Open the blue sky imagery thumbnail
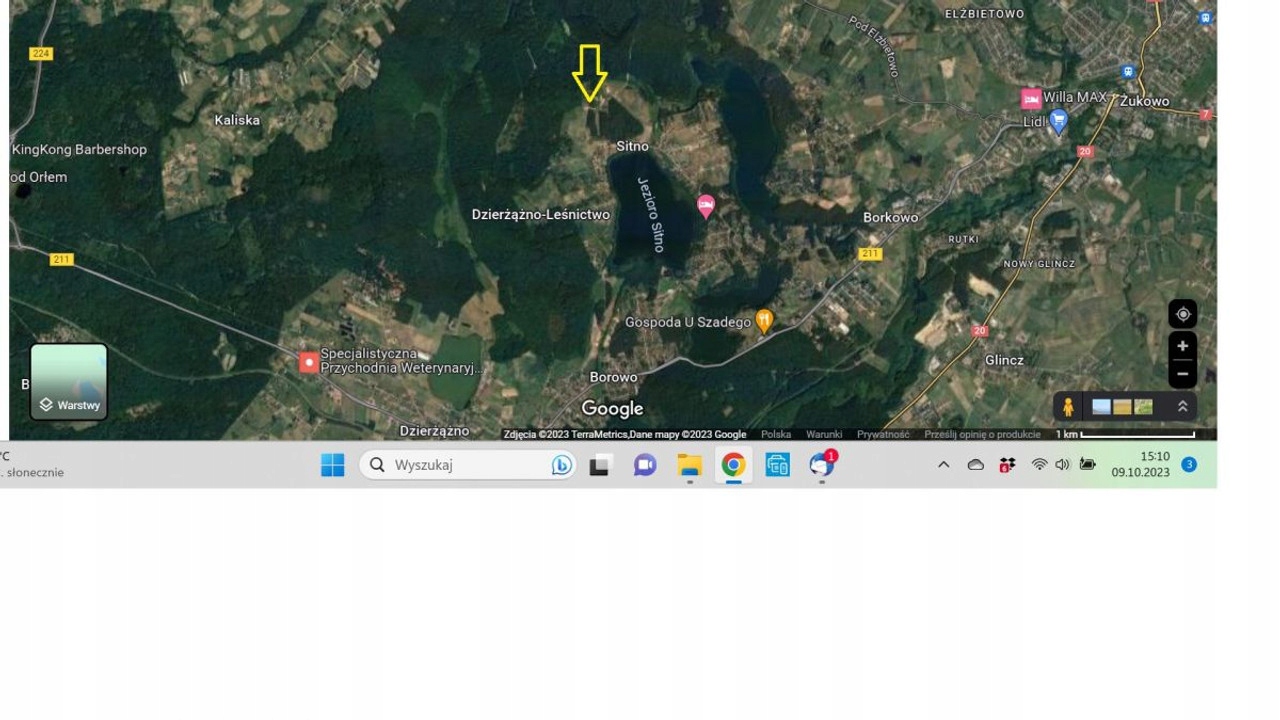Screen dimensions: 1280x720 (1101, 407)
